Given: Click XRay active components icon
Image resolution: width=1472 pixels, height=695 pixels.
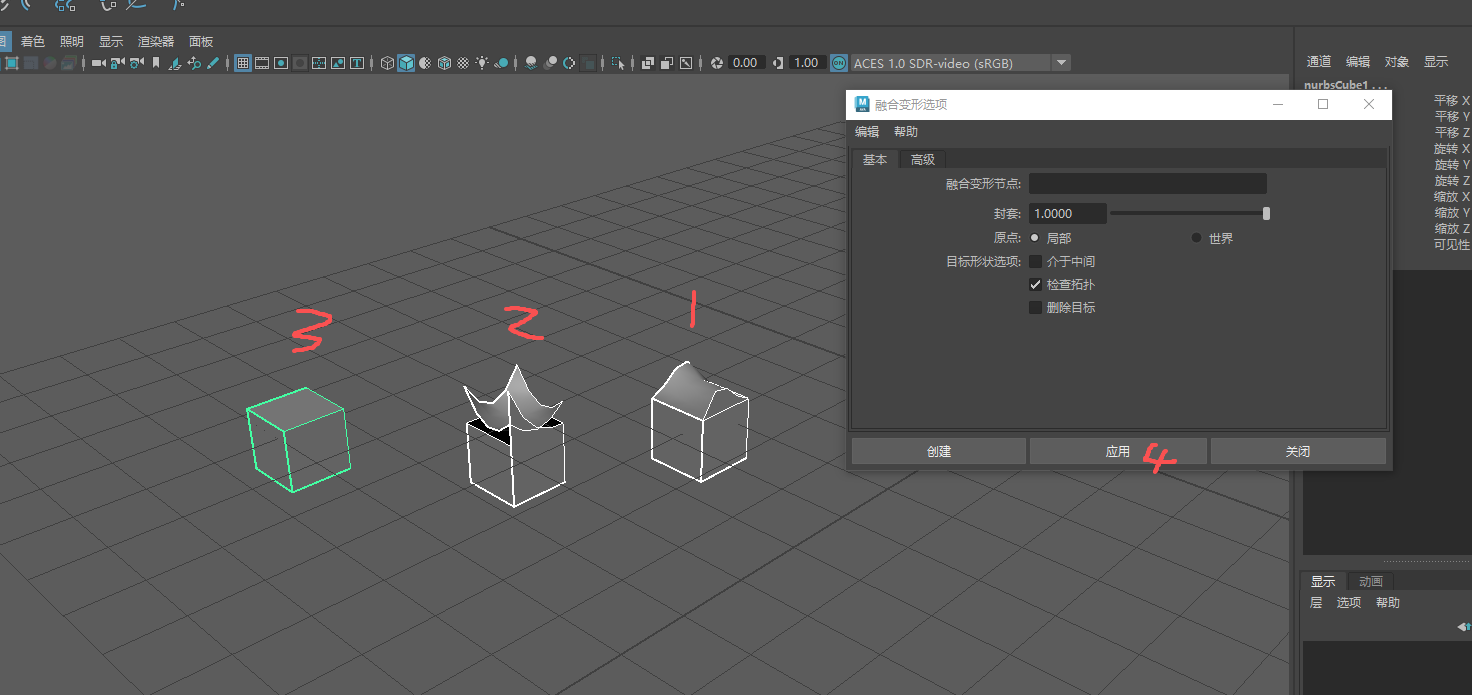Looking at the screenshot, I should click(x=667, y=63).
